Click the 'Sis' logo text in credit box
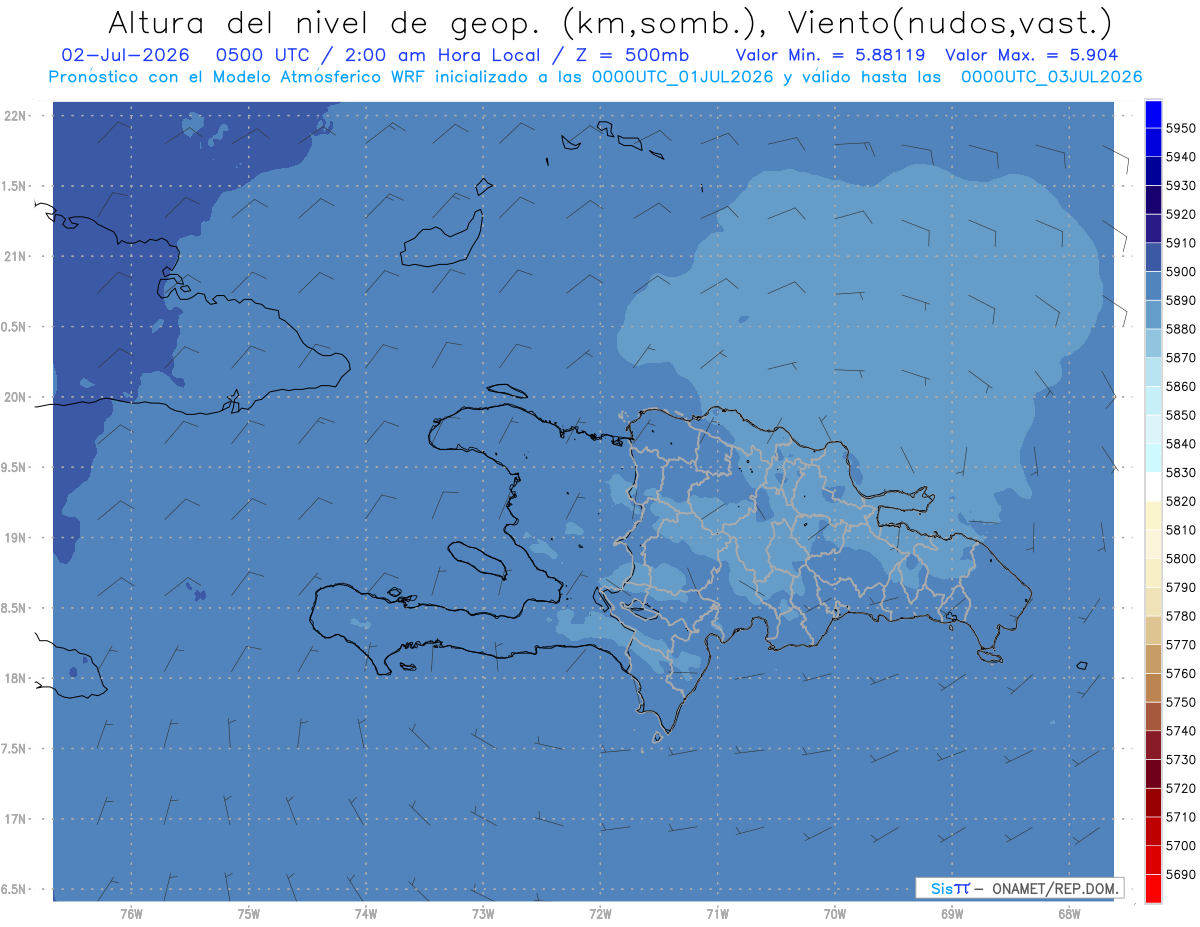 941,888
